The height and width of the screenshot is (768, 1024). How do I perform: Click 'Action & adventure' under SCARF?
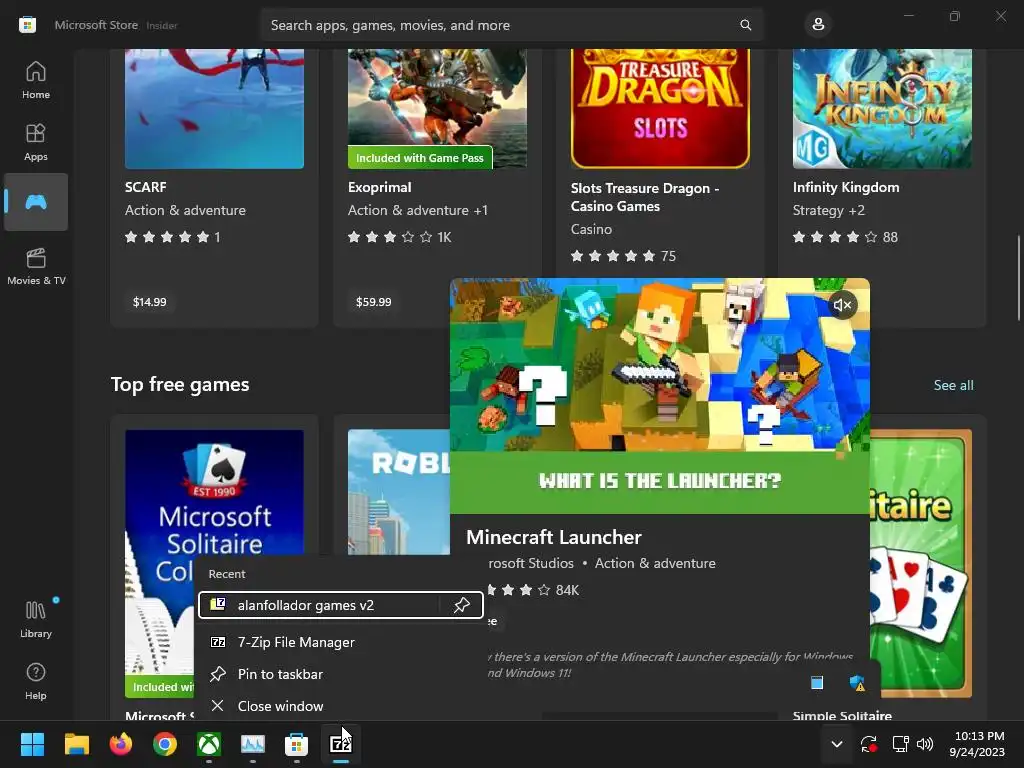185,210
